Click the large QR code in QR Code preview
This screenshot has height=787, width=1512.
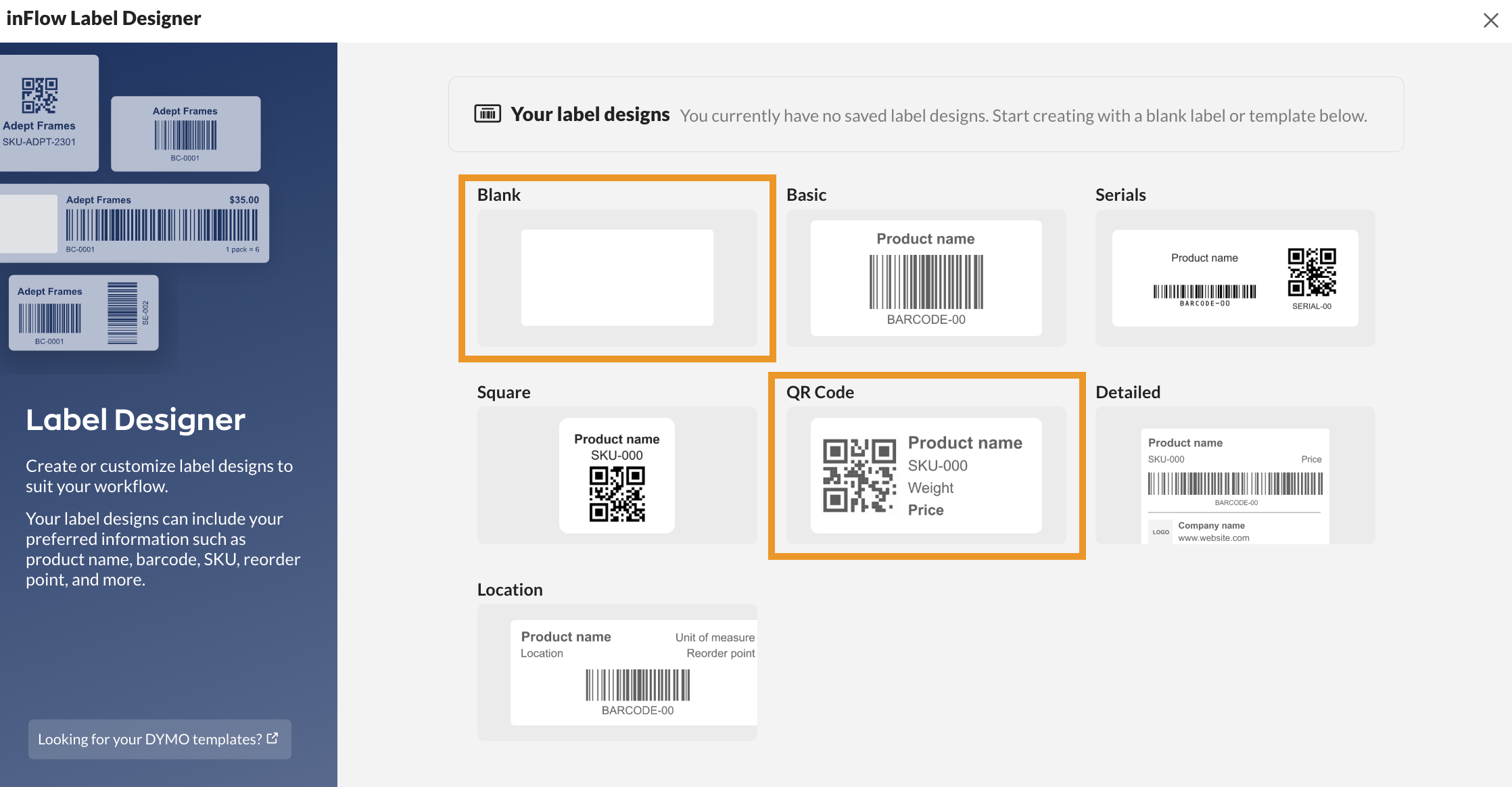pos(859,475)
